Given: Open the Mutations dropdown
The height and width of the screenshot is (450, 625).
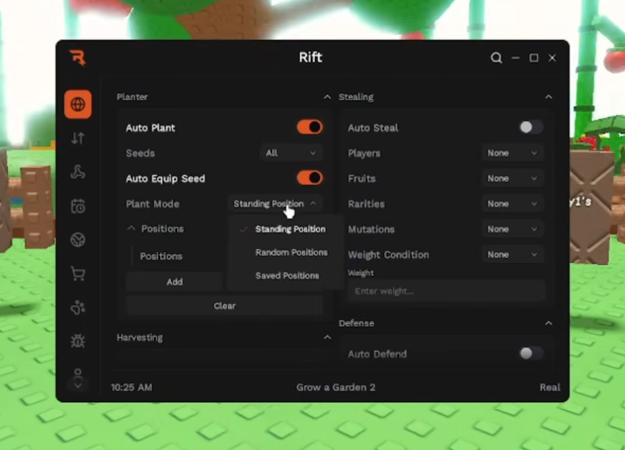Looking at the screenshot, I should (513, 229).
